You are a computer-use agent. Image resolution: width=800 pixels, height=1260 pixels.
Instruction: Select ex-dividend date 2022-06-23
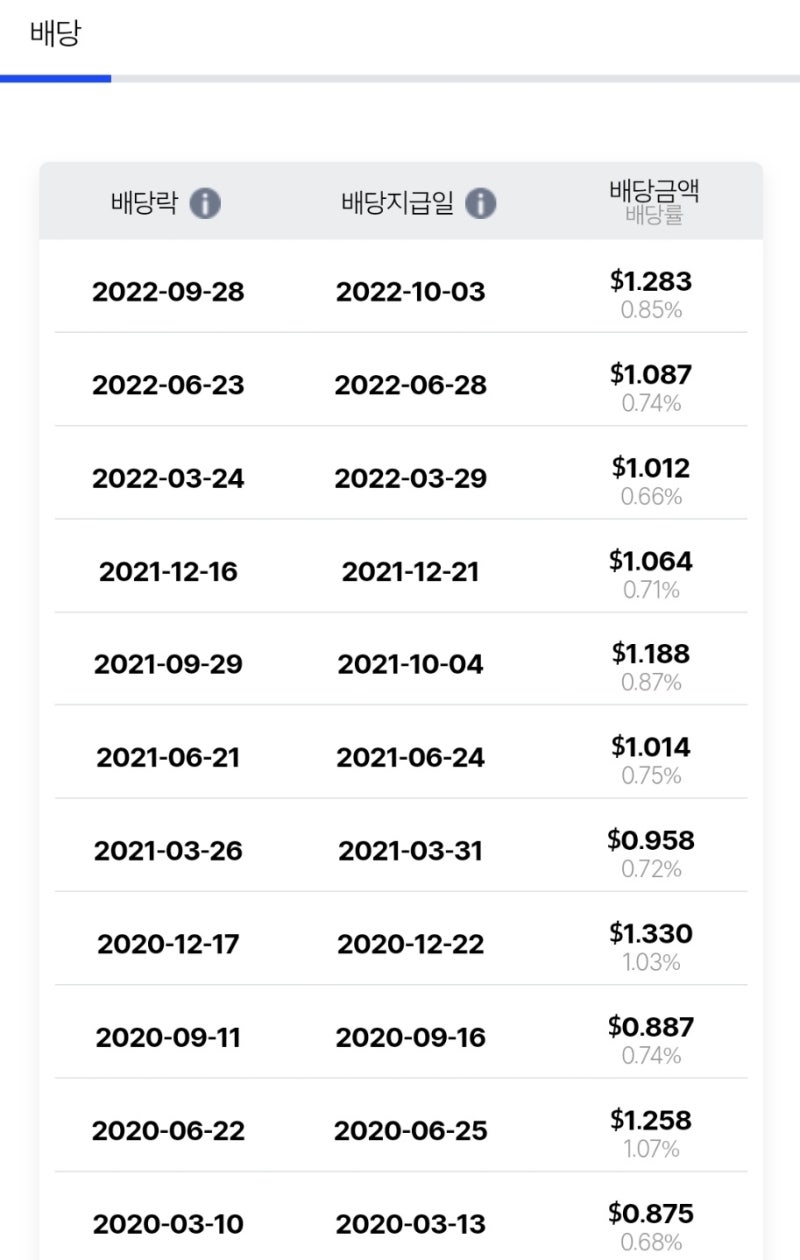(x=168, y=385)
